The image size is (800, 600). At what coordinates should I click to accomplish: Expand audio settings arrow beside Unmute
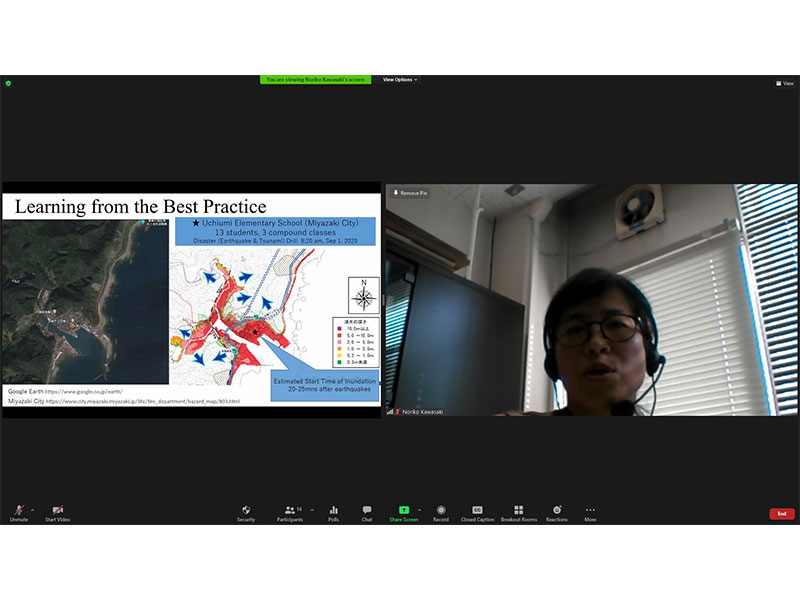pos(32,509)
